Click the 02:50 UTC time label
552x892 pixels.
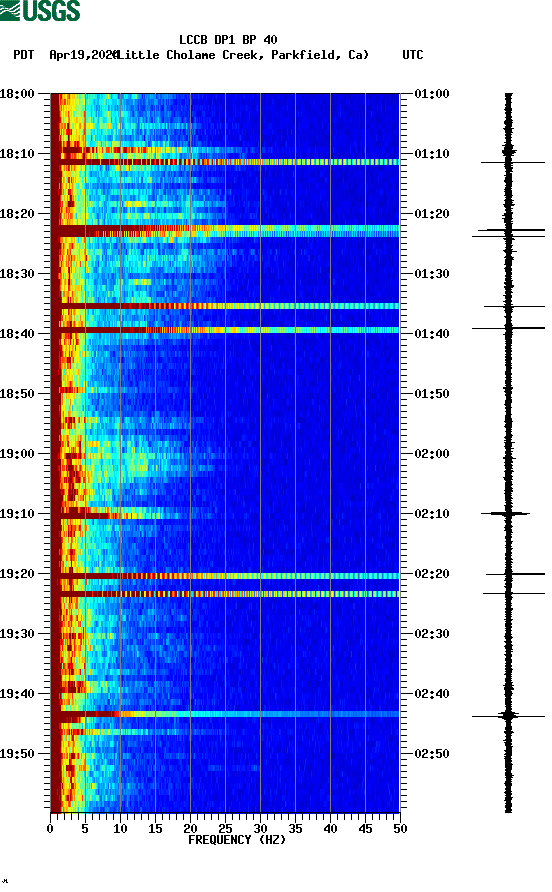432,754
